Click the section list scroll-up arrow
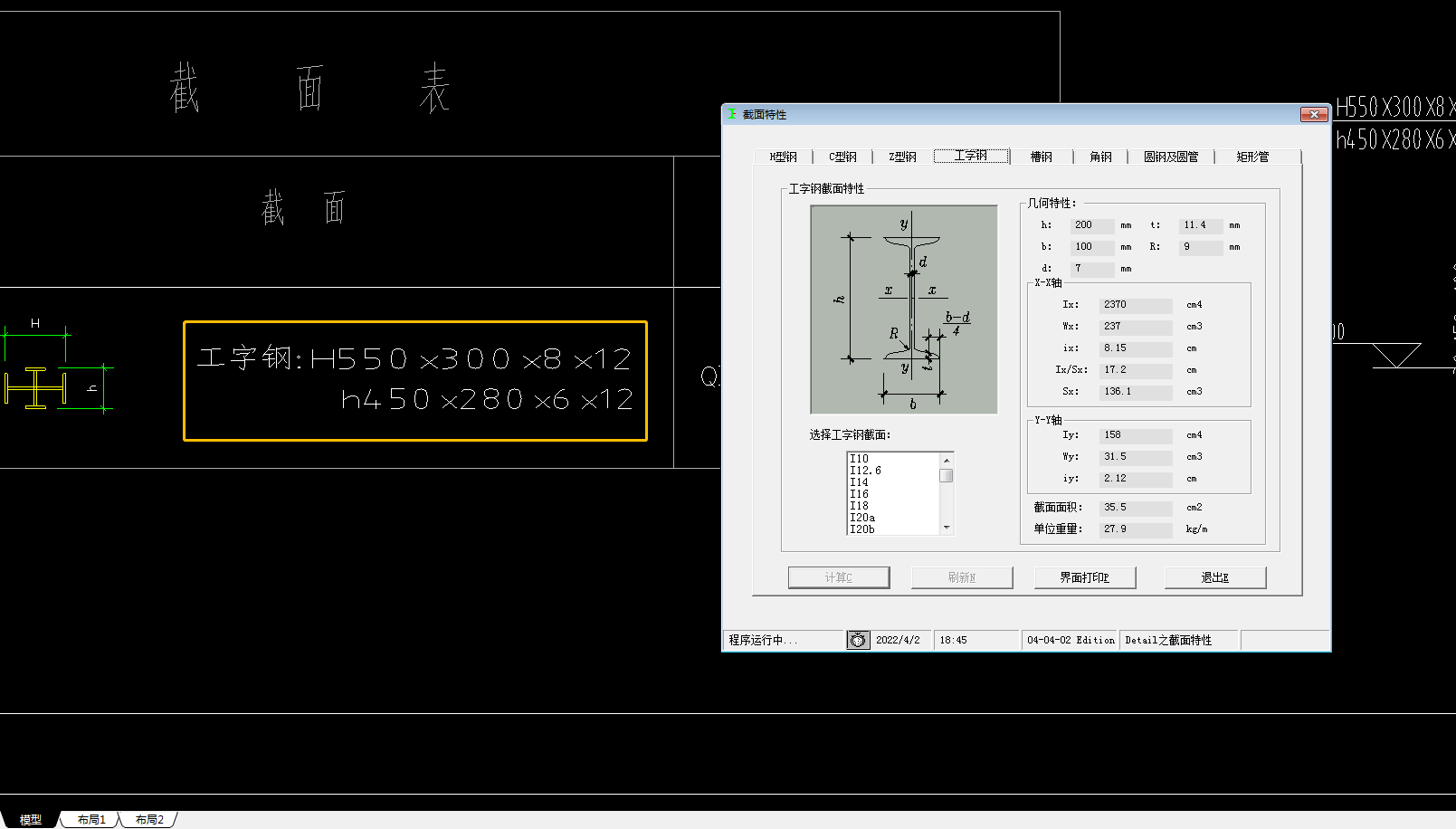 point(947,460)
